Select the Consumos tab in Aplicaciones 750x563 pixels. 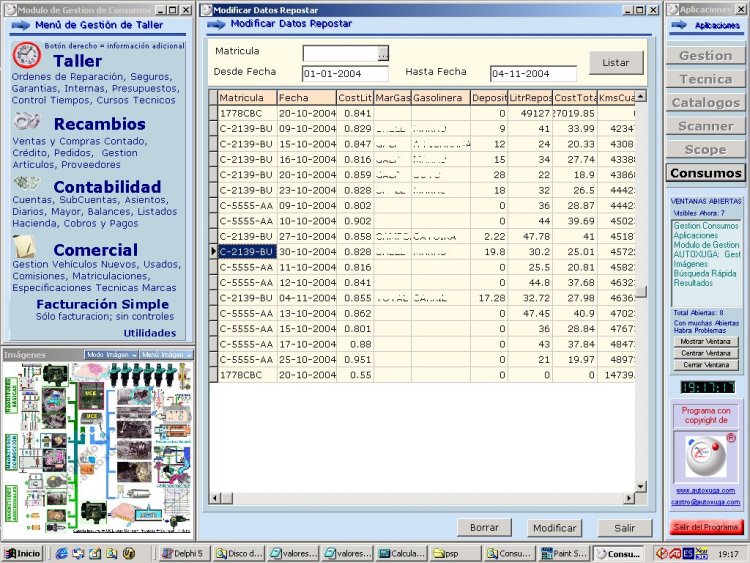(706, 173)
